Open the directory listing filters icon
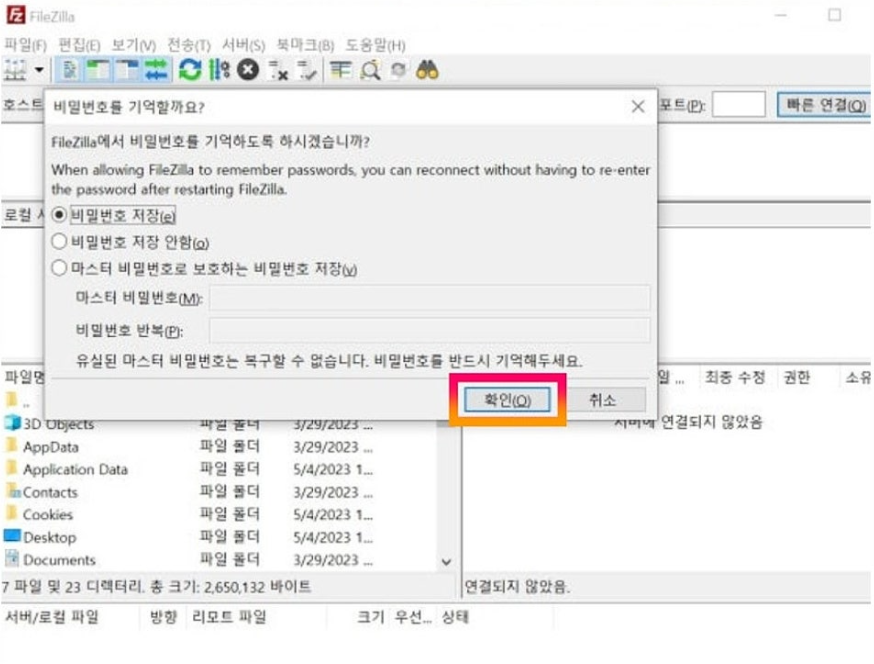 pos(340,70)
